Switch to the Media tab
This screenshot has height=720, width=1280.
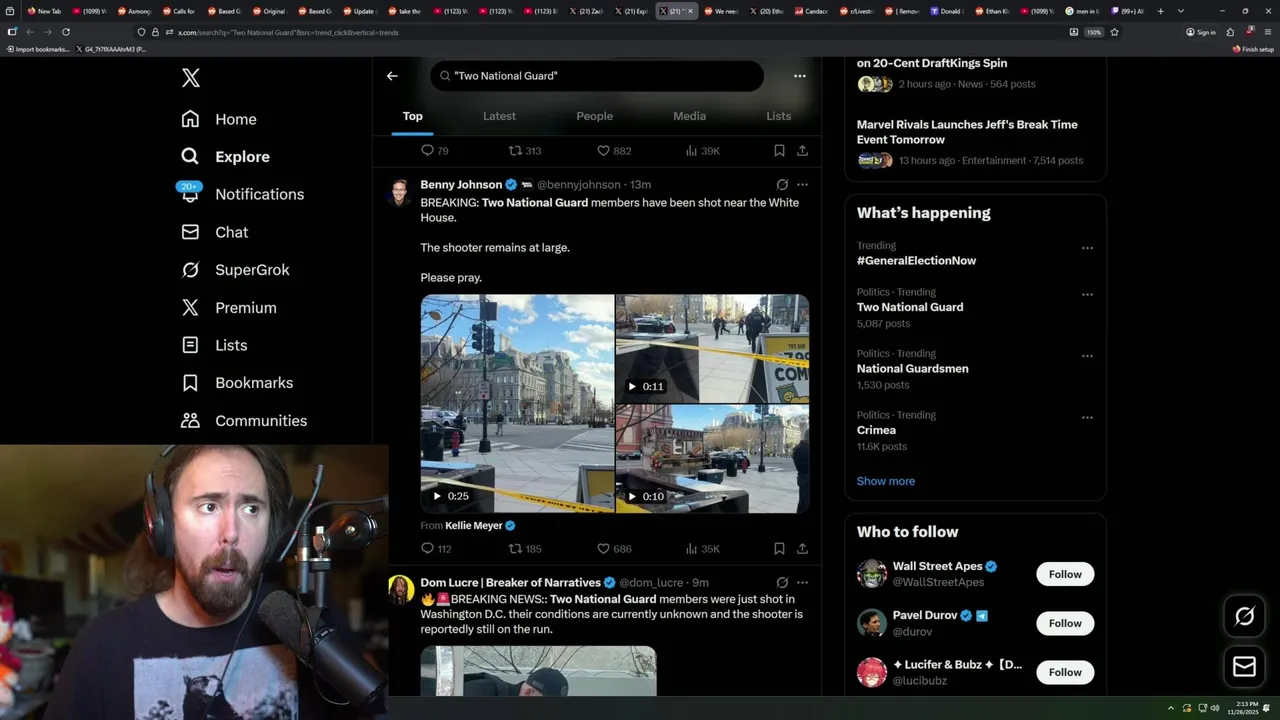coord(689,116)
